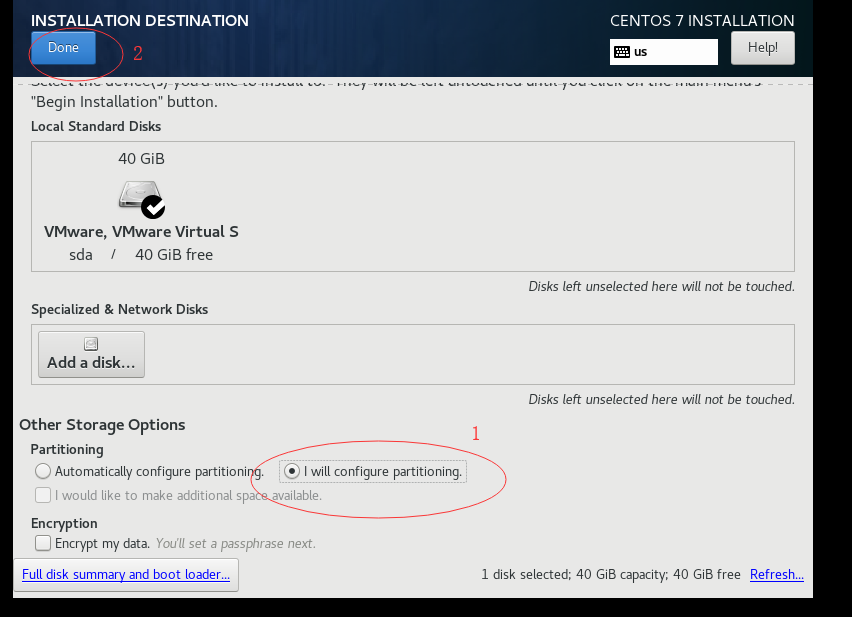Toggle additional space available checkbox
This screenshot has width=852, height=617.
(43, 495)
